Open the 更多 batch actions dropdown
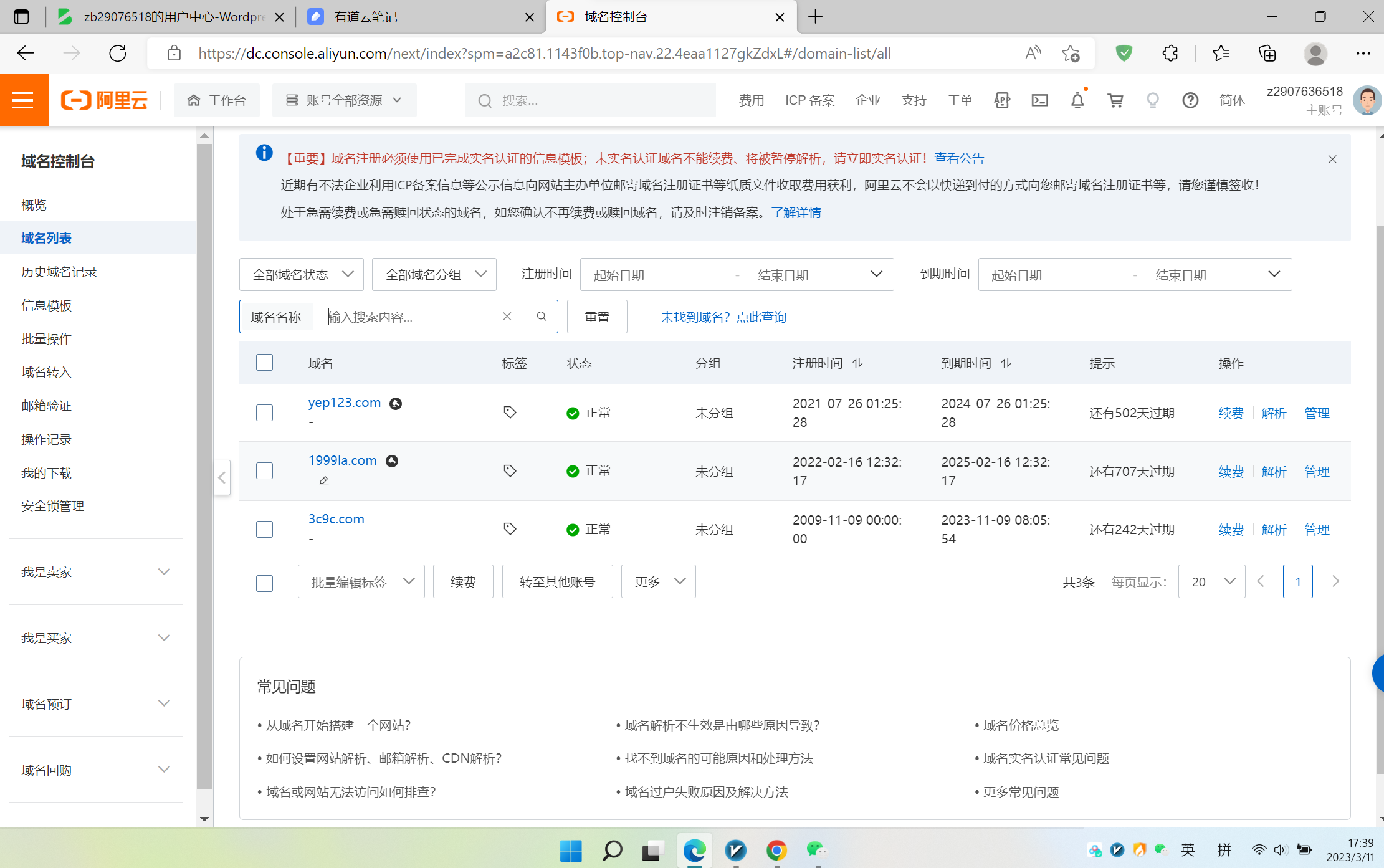Viewport: 1384px width, 868px height. pyautogui.click(x=659, y=581)
